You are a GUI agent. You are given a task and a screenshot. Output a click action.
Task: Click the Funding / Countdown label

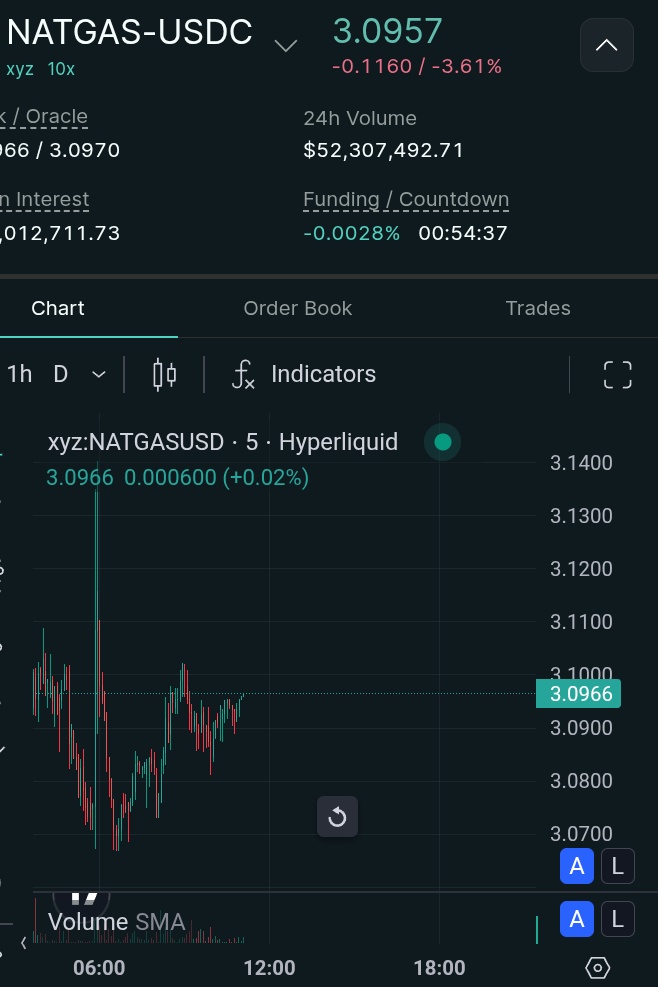point(406,200)
